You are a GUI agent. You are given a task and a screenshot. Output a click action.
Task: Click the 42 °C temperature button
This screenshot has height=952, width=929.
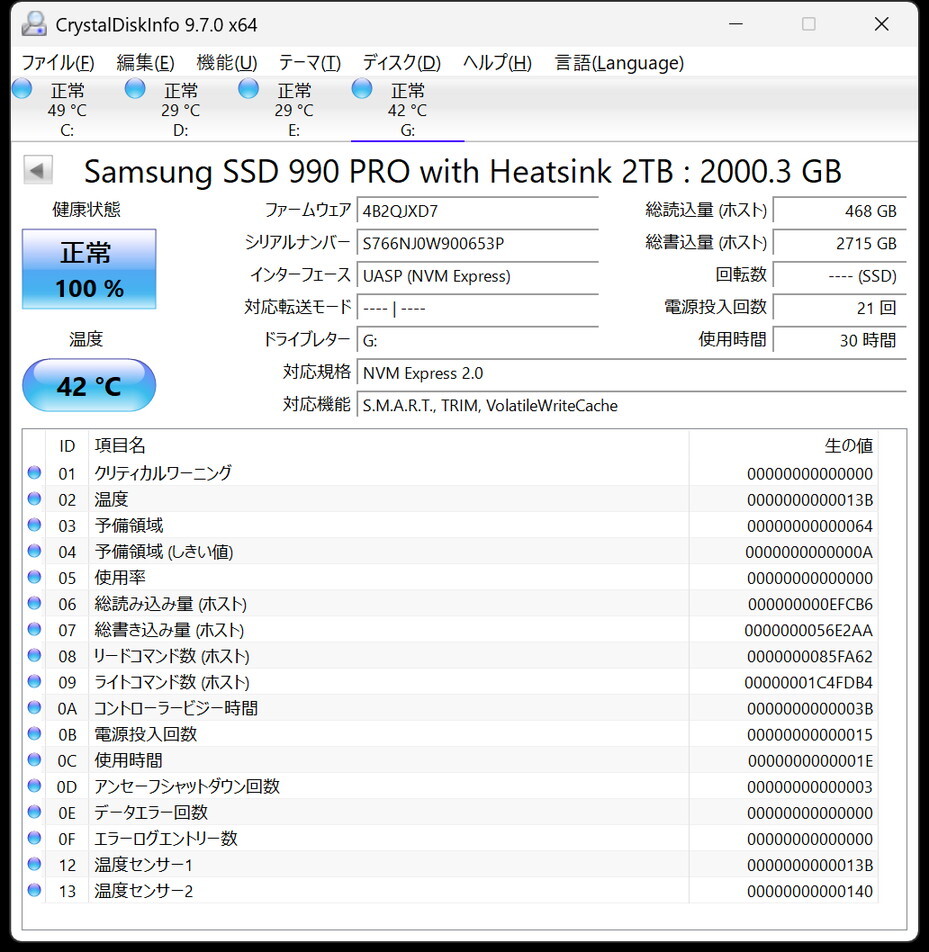click(x=89, y=386)
